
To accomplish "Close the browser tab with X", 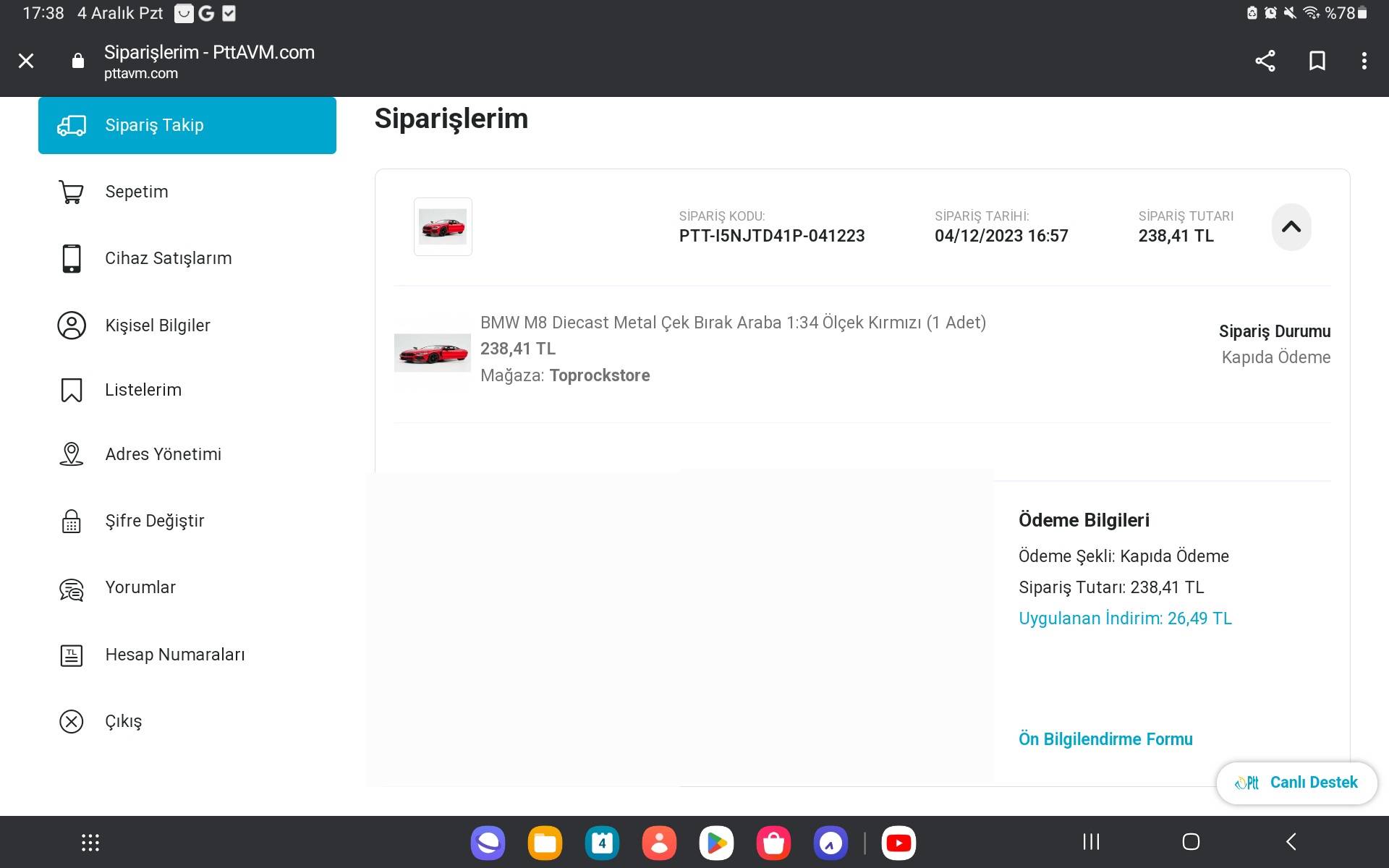I will click(x=26, y=61).
